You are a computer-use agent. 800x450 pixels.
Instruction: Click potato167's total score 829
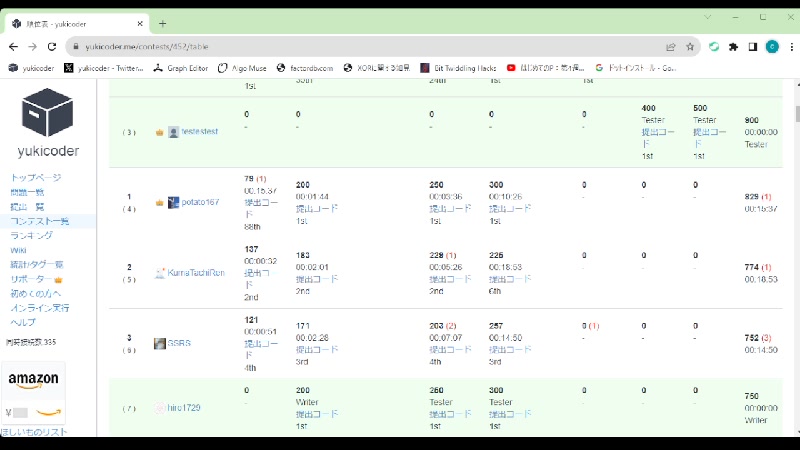[752, 196]
